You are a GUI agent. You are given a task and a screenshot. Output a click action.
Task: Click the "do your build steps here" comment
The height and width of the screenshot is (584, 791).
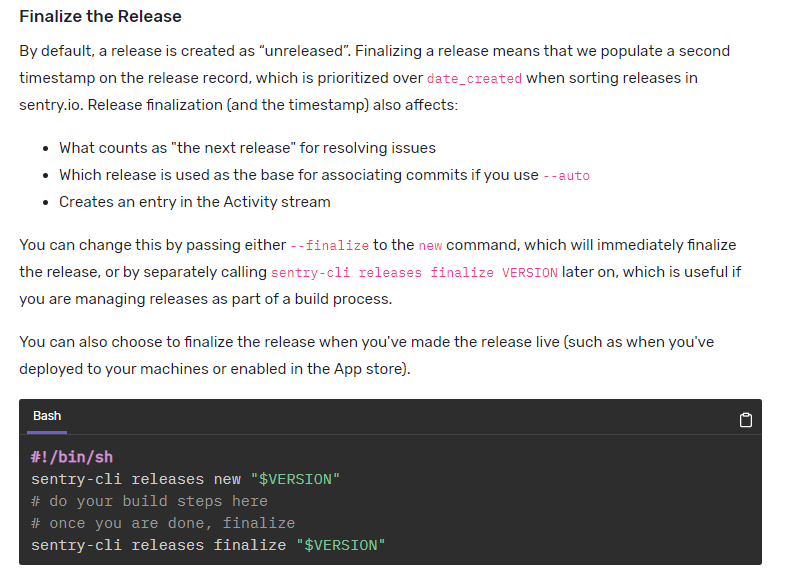pos(149,501)
